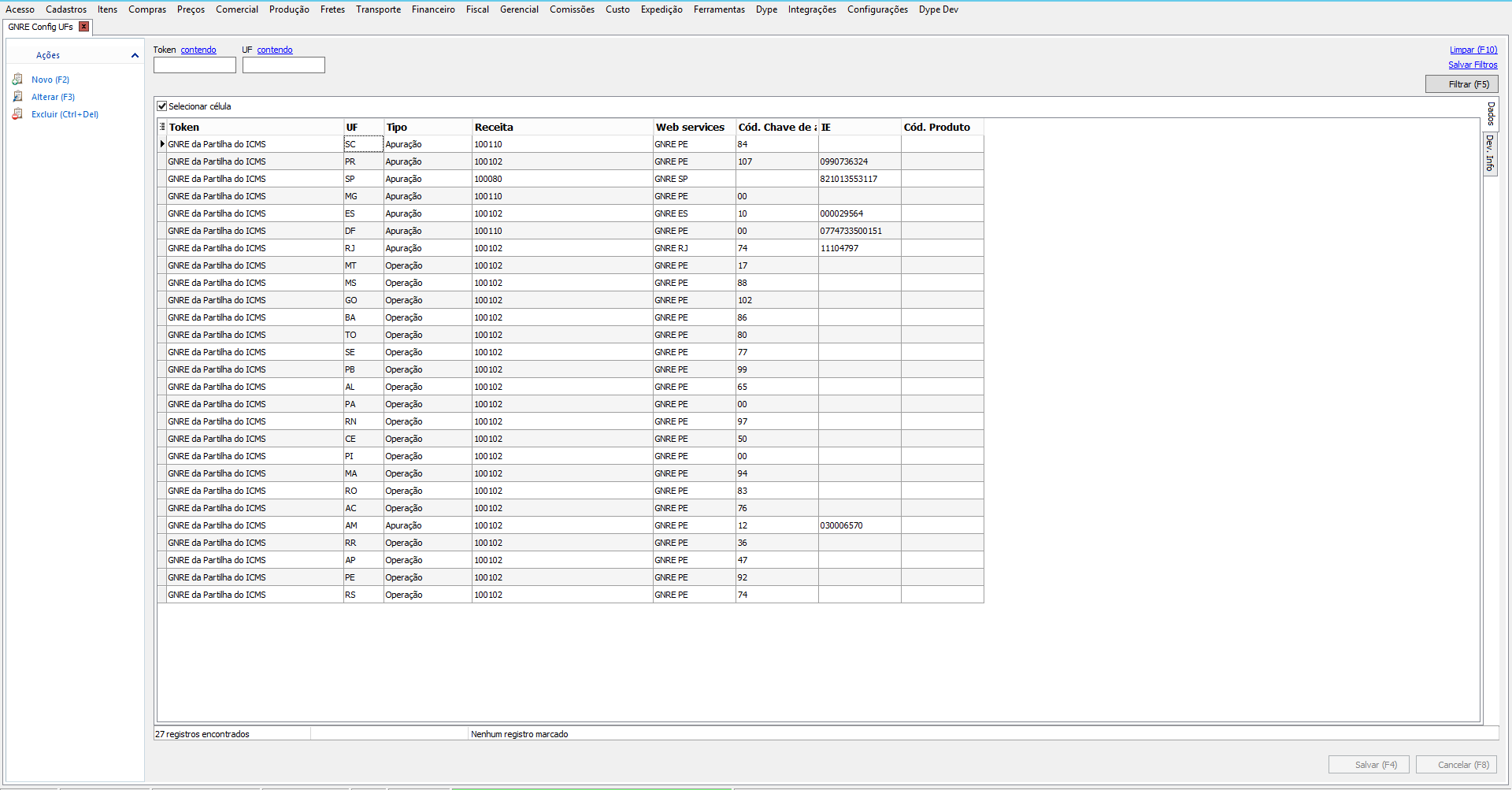The height and width of the screenshot is (790, 1512).
Task: Click the Cancelar (F8) button
Action: click(1456, 765)
